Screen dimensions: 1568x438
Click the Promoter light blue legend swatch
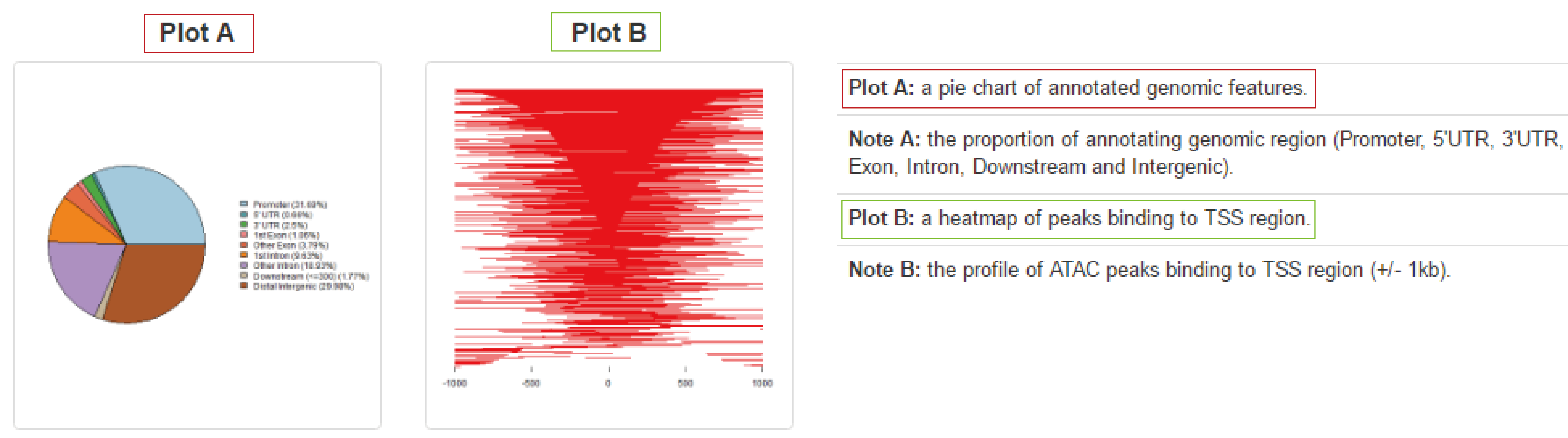click(243, 204)
